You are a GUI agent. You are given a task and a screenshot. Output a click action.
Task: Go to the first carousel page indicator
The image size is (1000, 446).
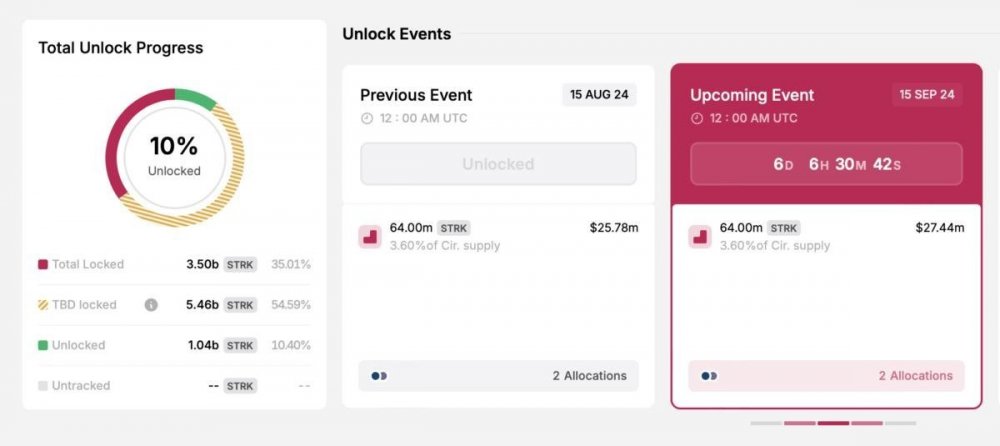coord(766,423)
